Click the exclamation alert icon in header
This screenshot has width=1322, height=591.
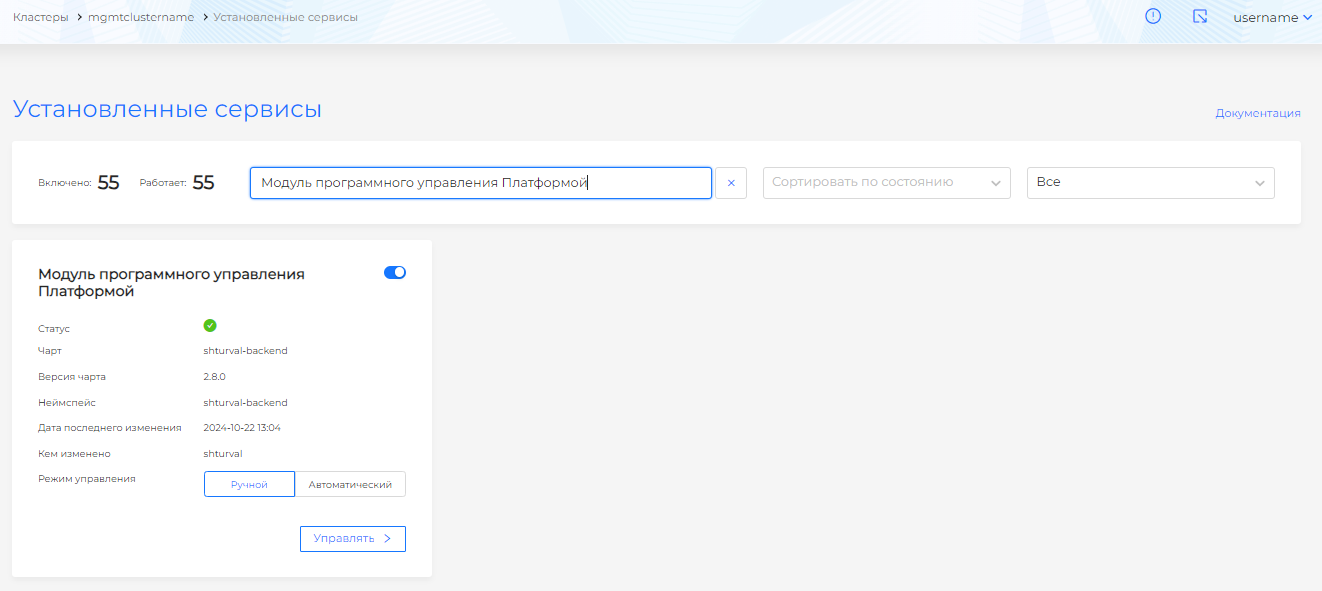click(1153, 16)
